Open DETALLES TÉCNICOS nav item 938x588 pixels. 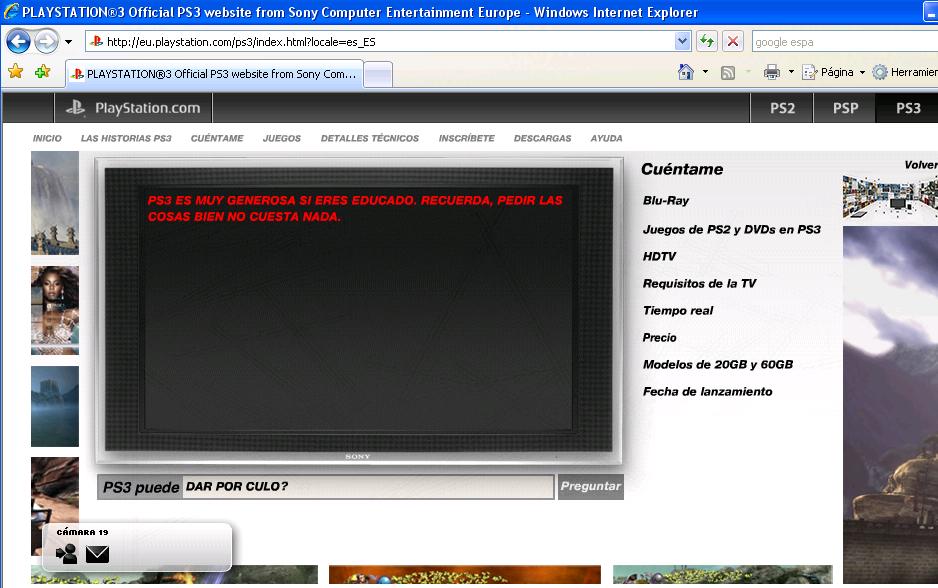pos(370,138)
